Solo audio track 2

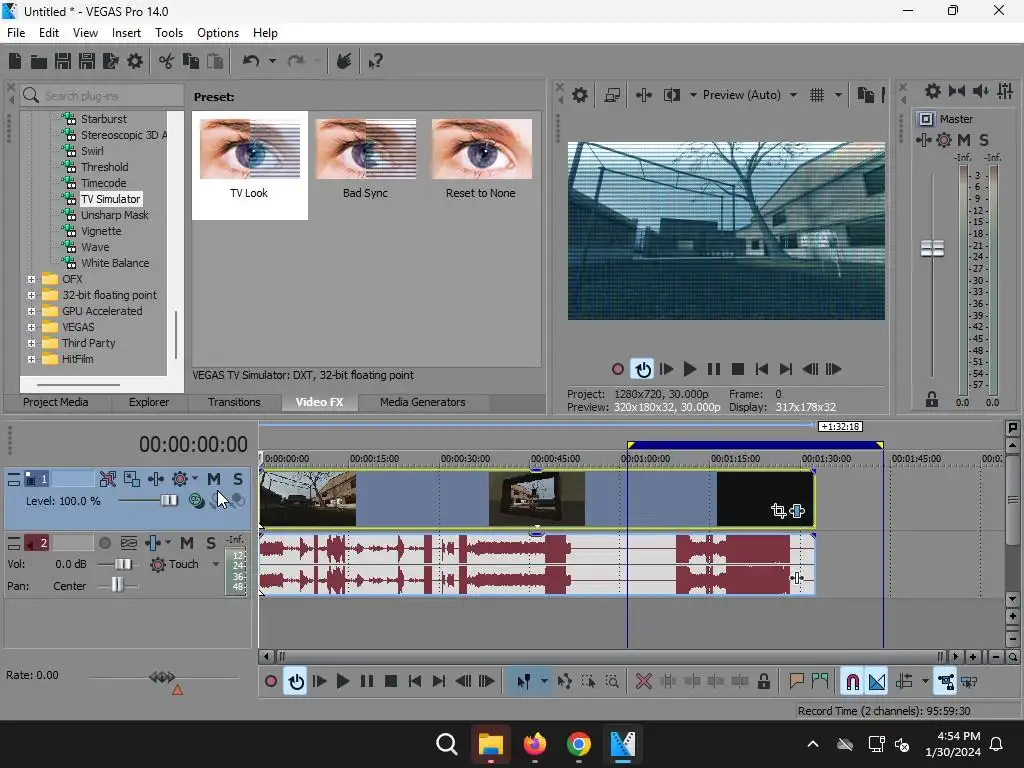click(211, 543)
